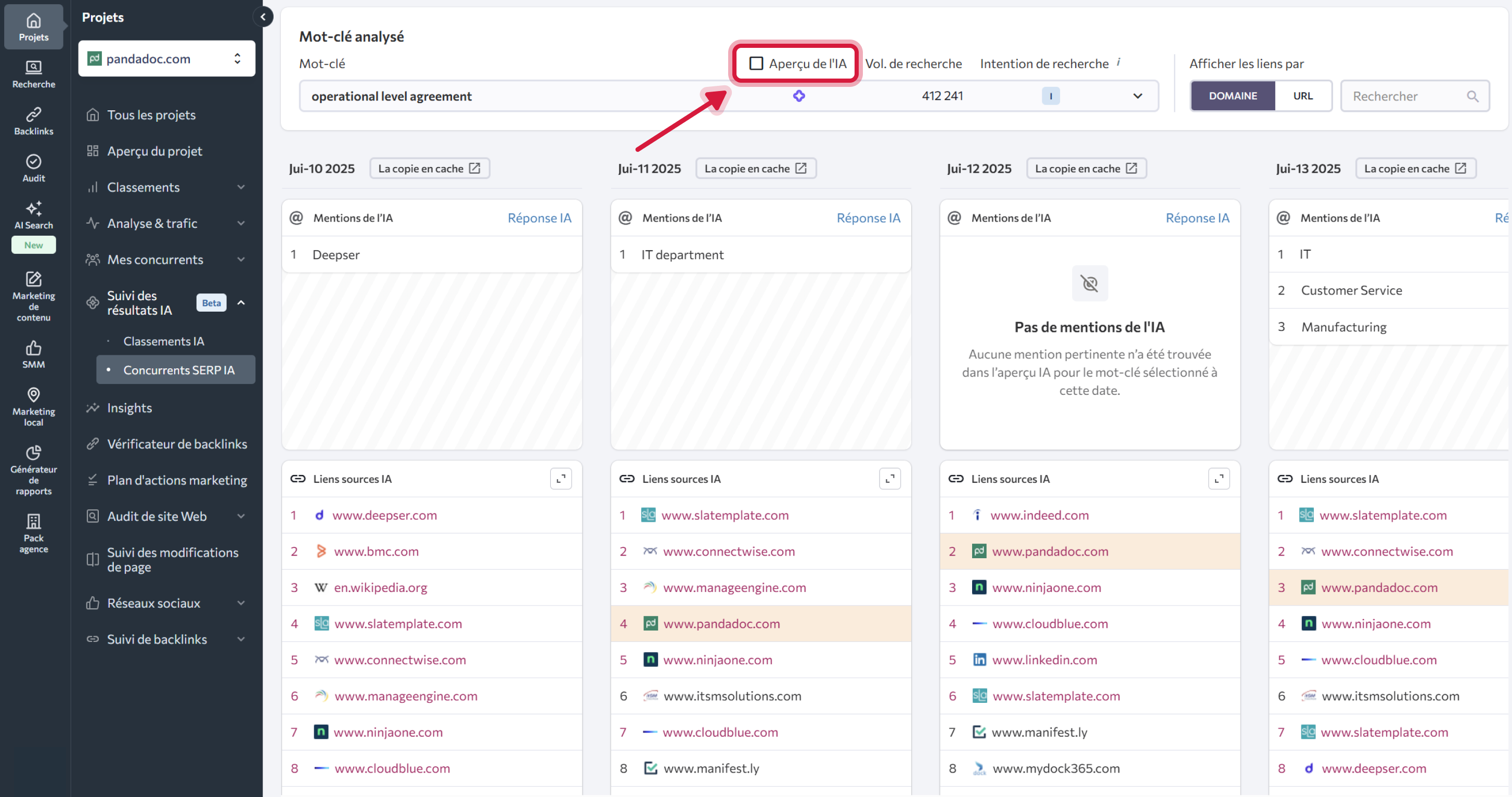Click the Liens sources IA link icon for Jui-13
This screenshot has height=797, width=1512.
coord(1284,478)
